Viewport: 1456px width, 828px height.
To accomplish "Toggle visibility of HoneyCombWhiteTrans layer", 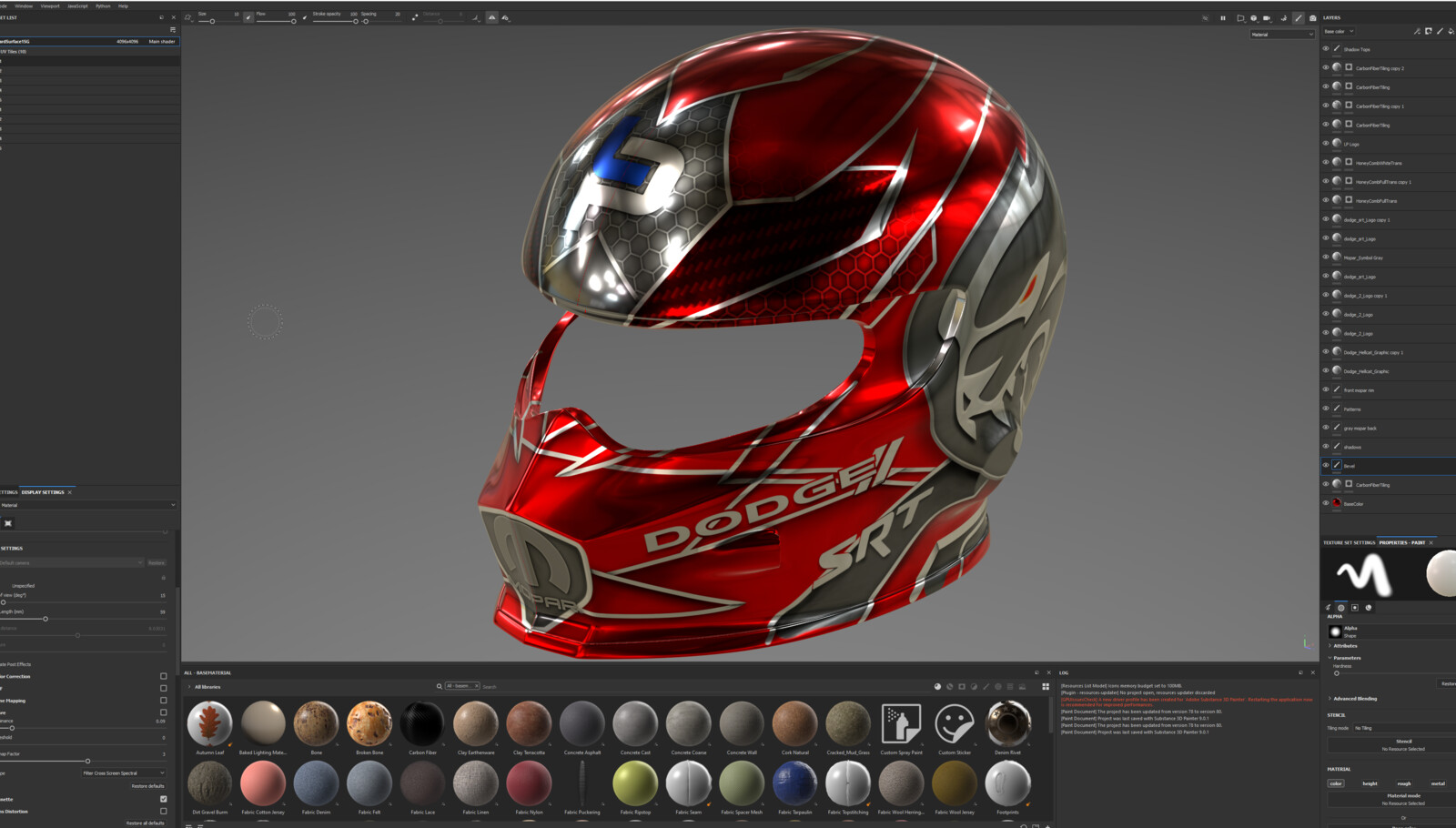I will point(1326,163).
